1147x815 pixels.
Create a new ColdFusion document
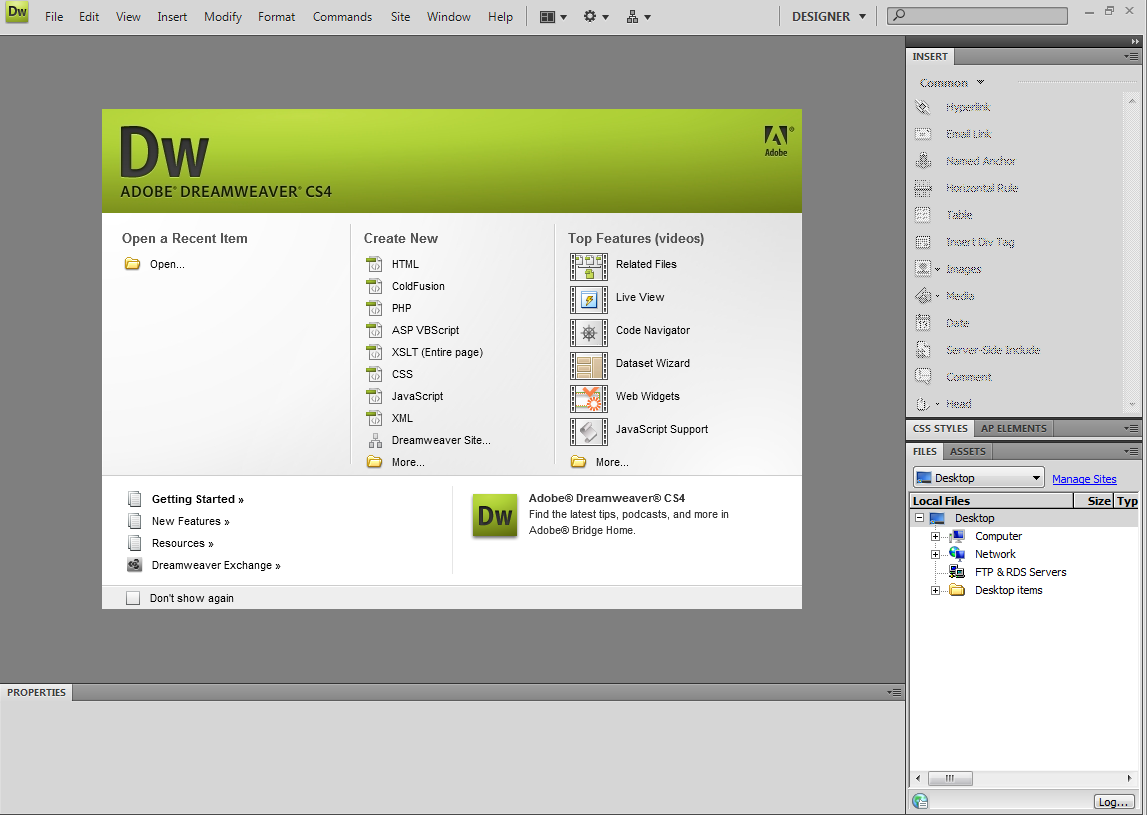pyautogui.click(x=418, y=286)
